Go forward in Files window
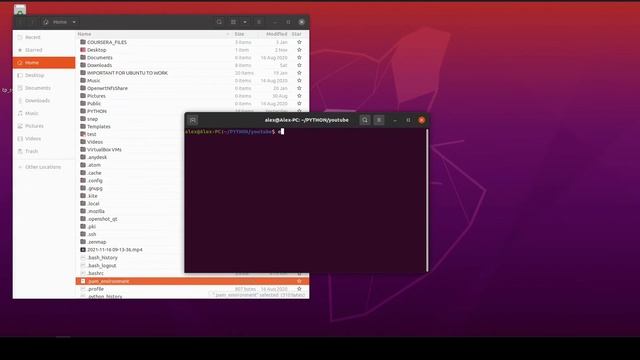Viewport: 640px width, 360px height. coord(32,22)
